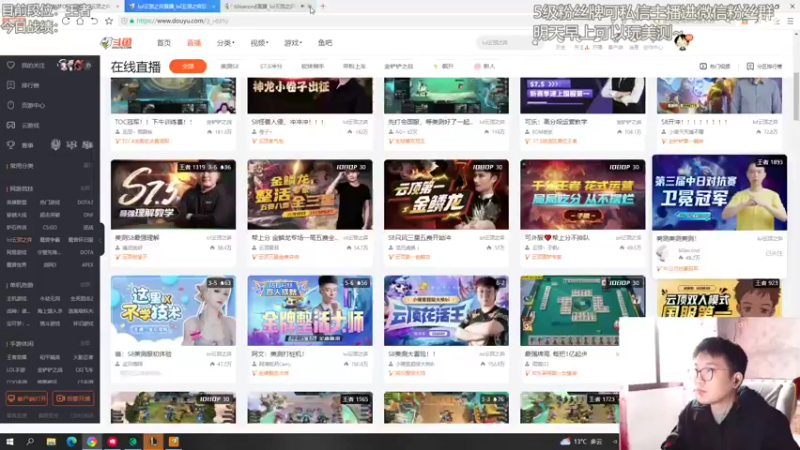Image resolution: width=800 pixels, height=450 pixels.
Task: Open the video icon link in the filter bar
Action: (x=715, y=66)
